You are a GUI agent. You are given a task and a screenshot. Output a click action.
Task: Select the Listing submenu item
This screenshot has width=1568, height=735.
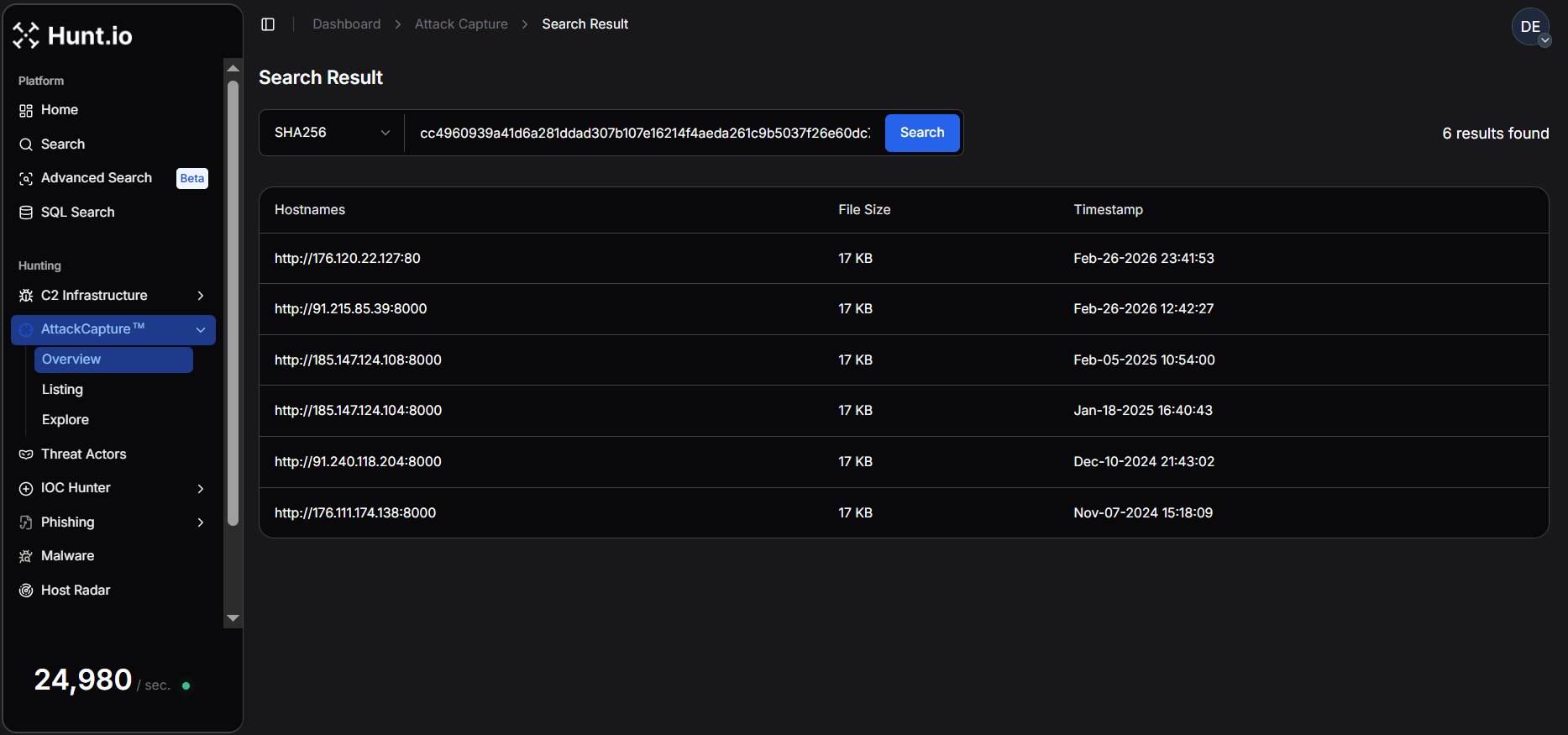click(62, 390)
